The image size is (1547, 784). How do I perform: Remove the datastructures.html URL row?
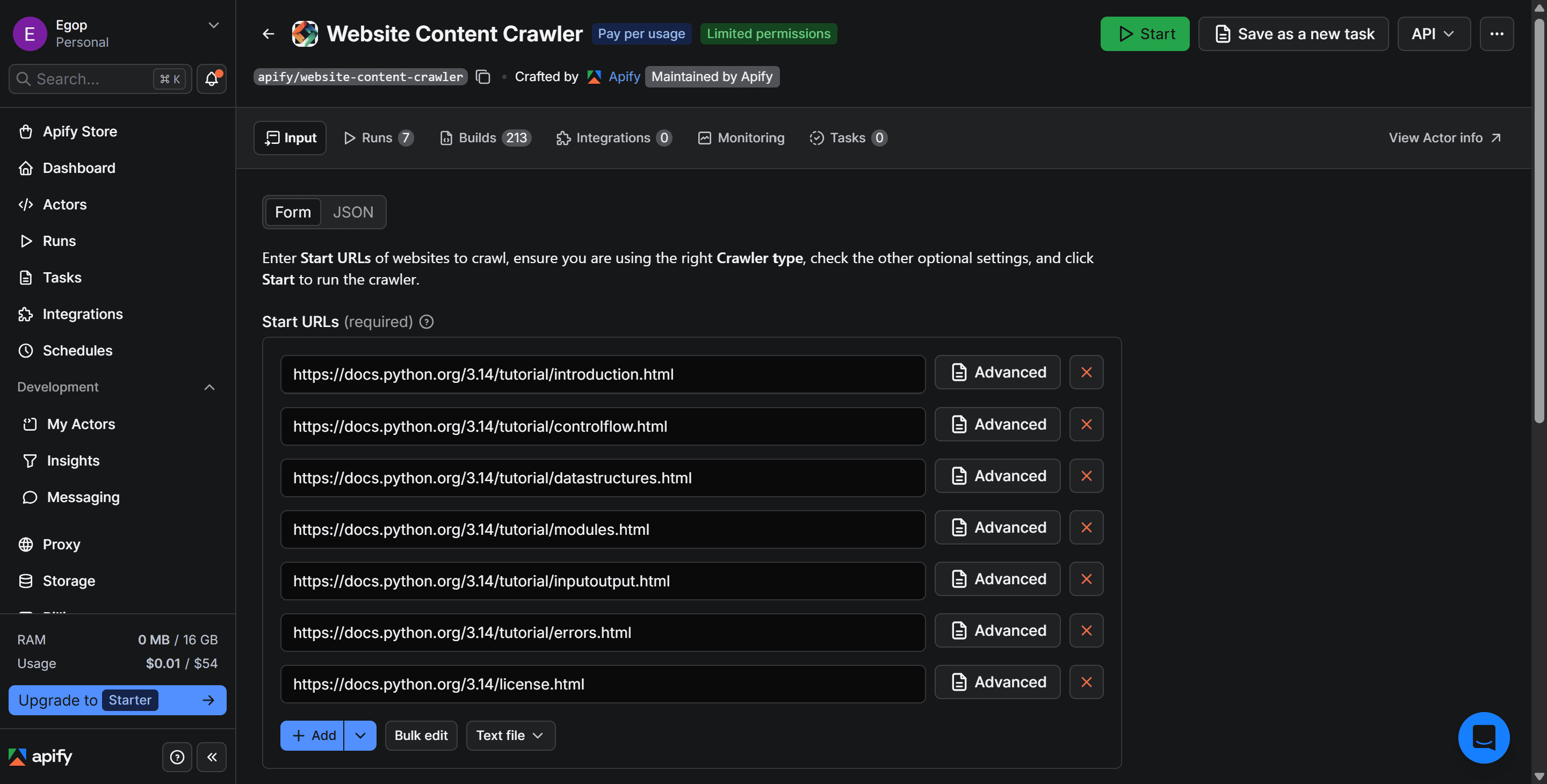[1086, 475]
